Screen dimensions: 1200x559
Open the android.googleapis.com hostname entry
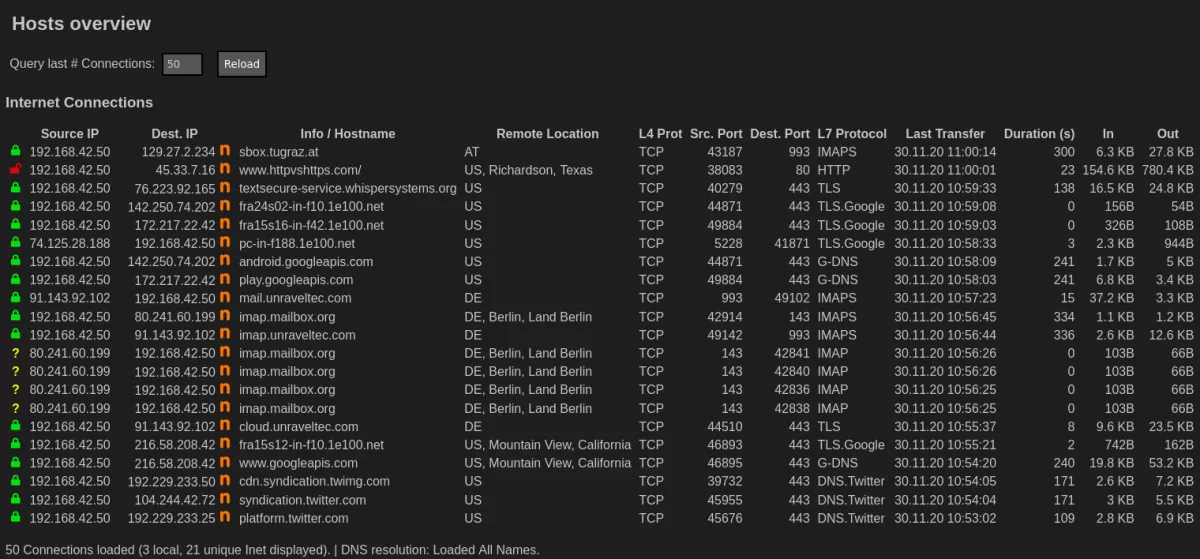point(306,262)
